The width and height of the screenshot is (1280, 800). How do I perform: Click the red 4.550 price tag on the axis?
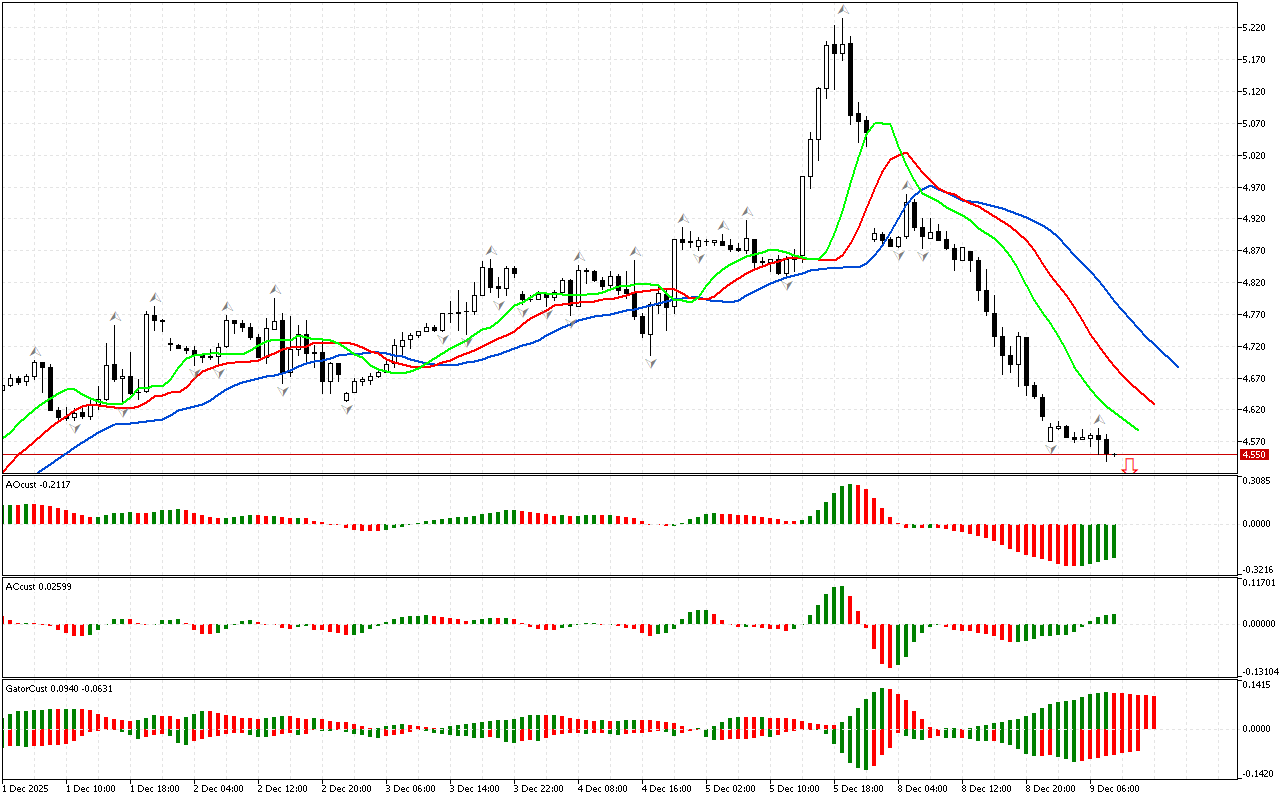1254,455
